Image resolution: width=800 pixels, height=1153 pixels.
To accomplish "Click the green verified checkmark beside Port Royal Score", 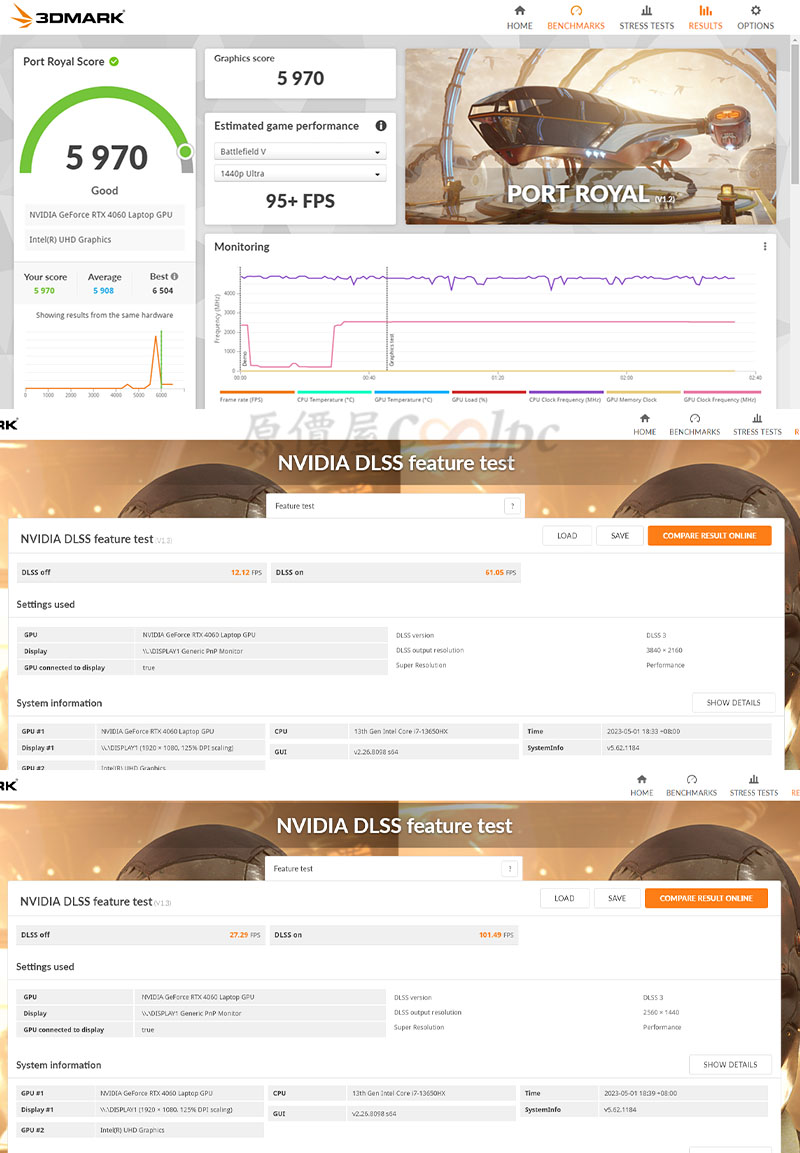I will (114, 62).
